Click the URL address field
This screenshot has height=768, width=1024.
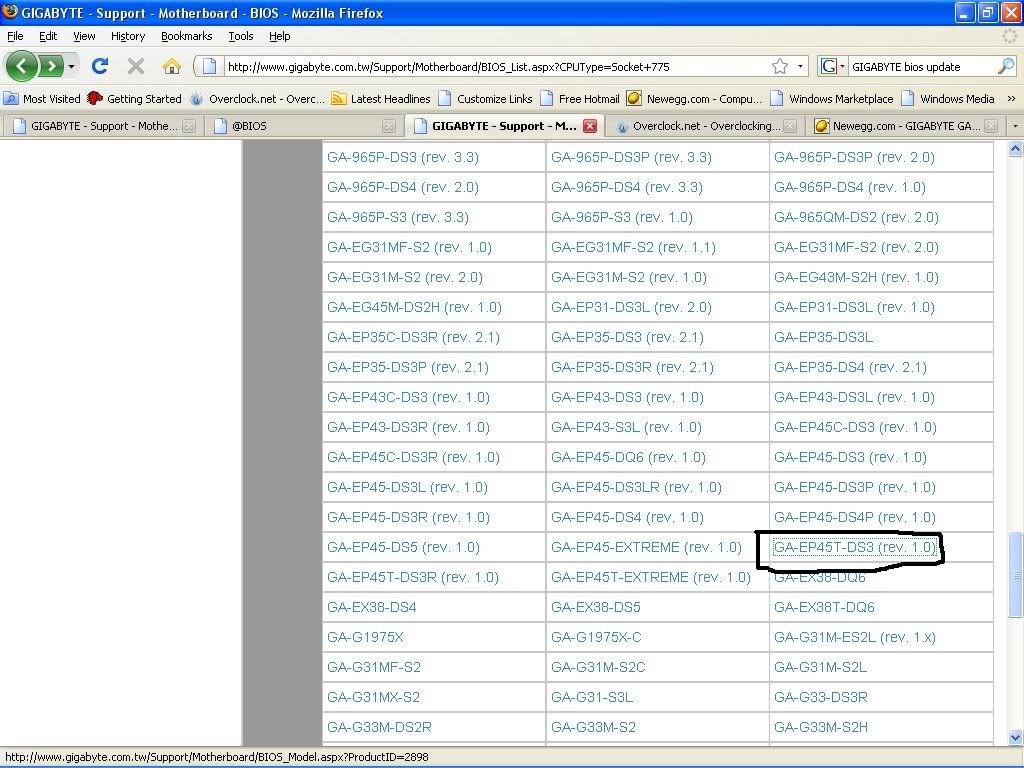495,67
